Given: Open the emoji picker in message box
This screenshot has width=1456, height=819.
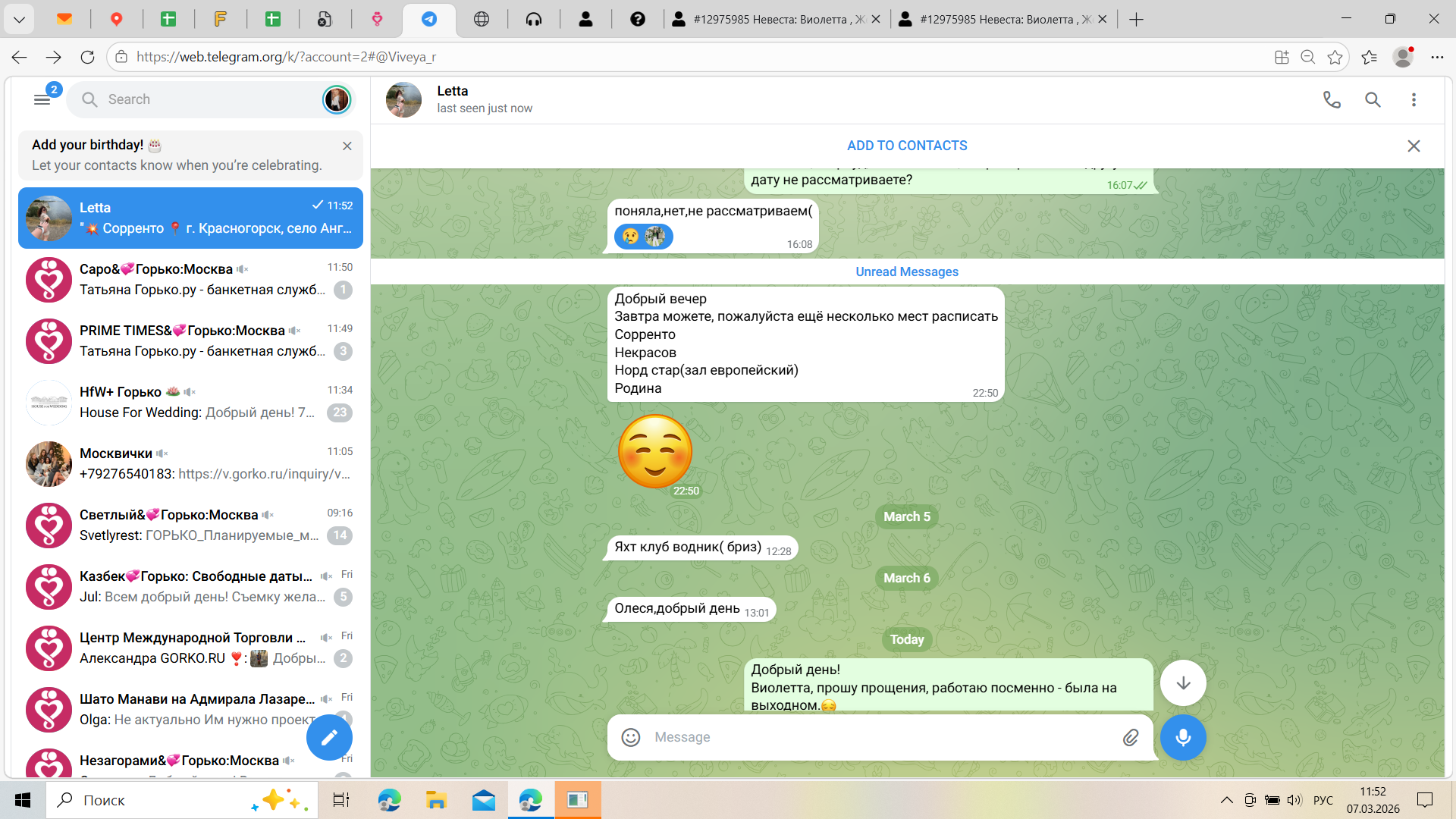Looking at the screenshot, I should click(630, 737).
